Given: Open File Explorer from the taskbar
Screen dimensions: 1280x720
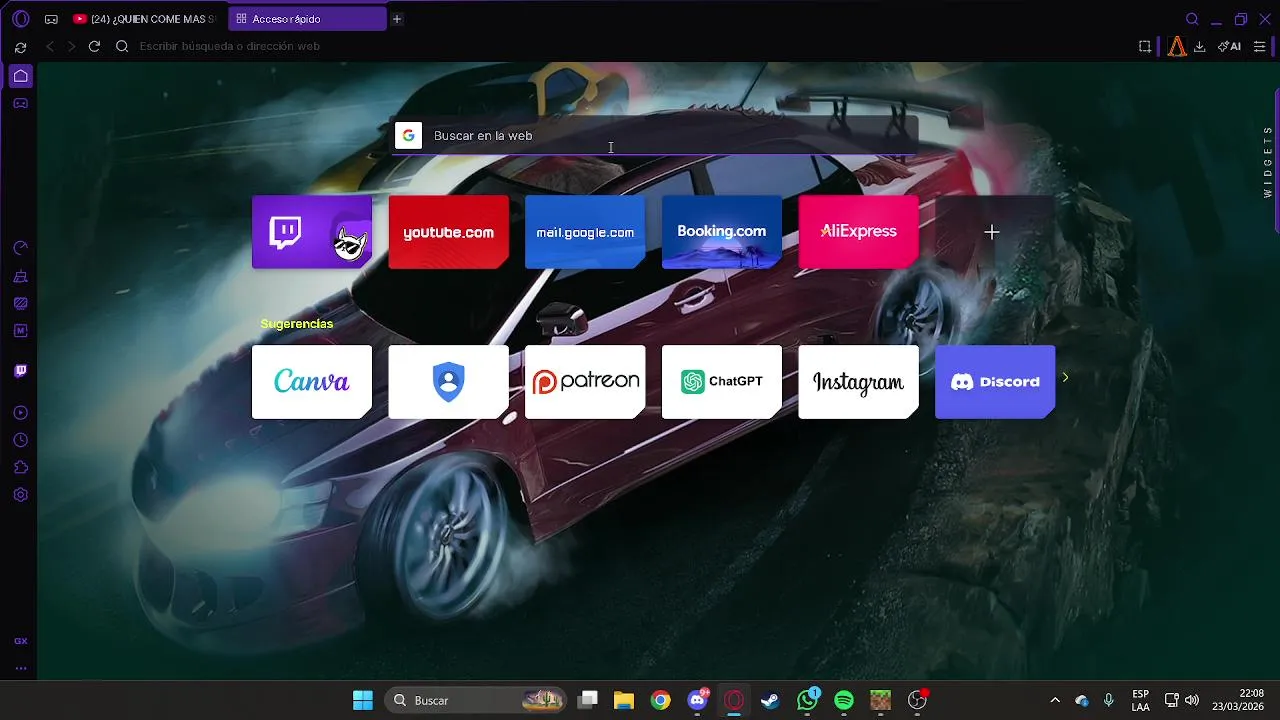Looking at the screenshot, I should [624, 700].
